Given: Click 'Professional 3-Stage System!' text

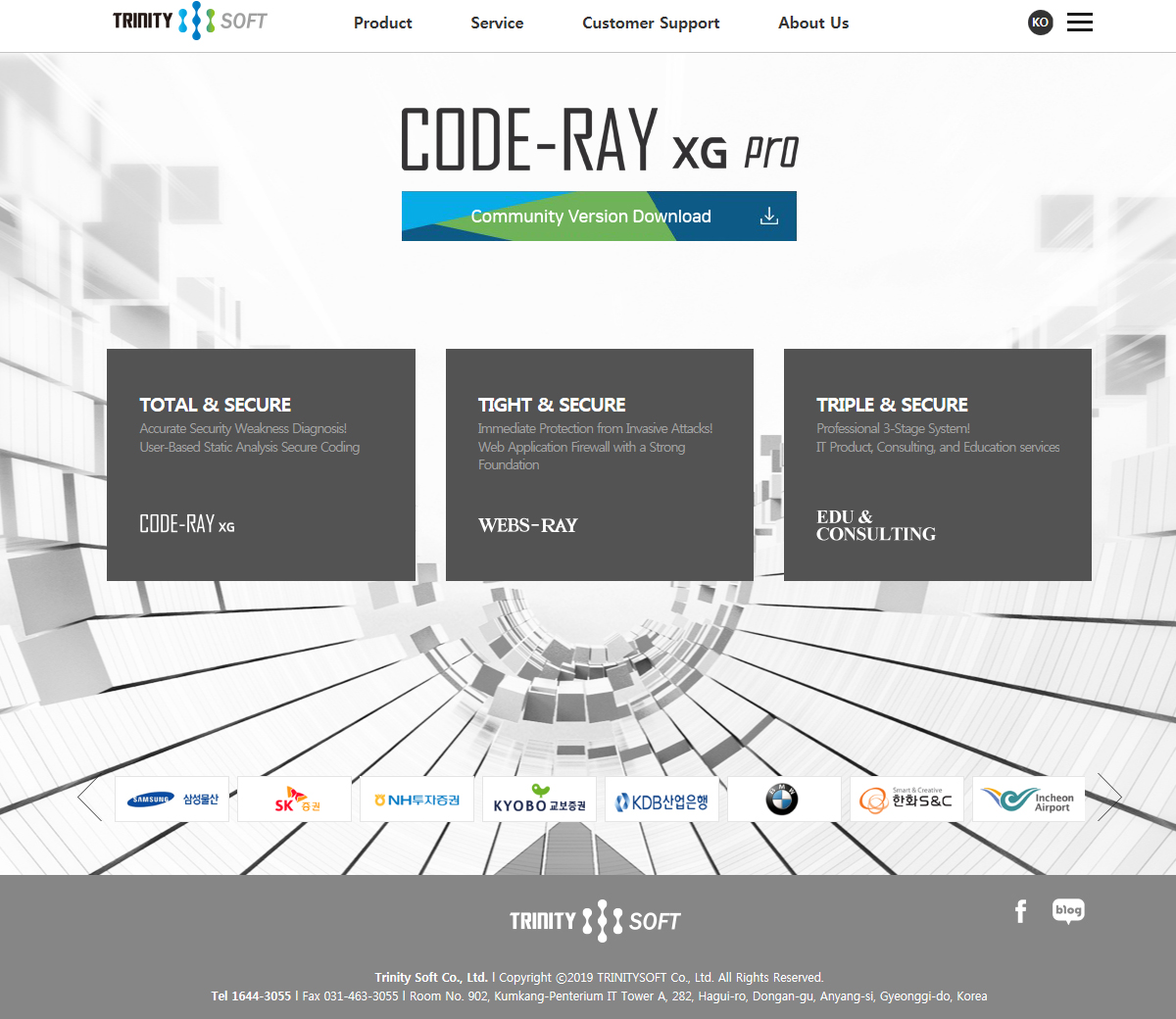Looking at the screenshot, I should tap(893, 428).
